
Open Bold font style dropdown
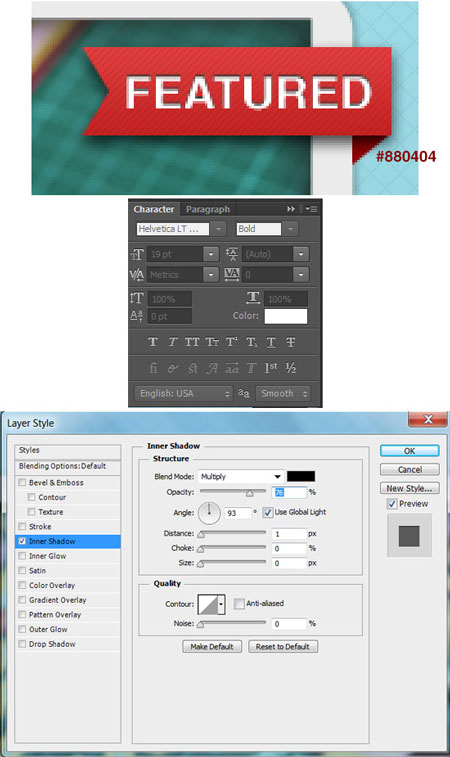290,229
